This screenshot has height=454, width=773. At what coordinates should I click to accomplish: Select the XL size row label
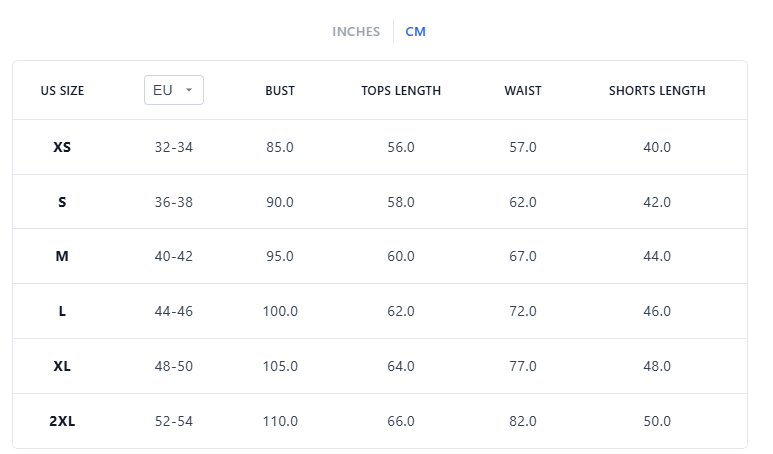point(62,366)
